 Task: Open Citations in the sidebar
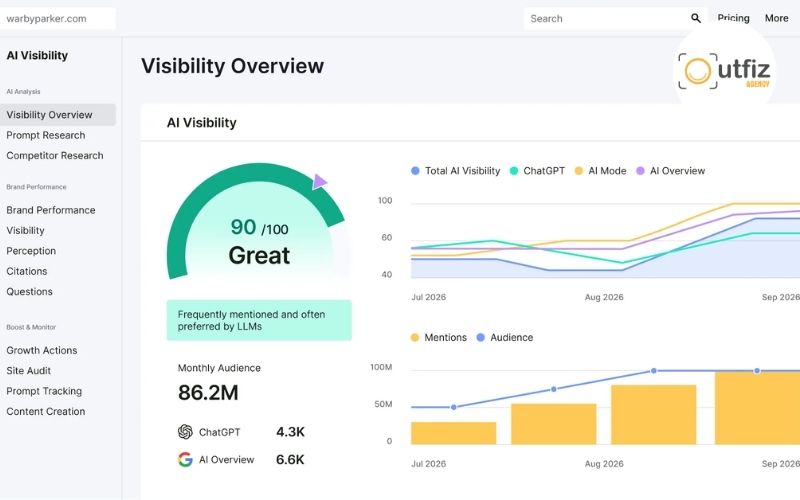click(27, 271)
